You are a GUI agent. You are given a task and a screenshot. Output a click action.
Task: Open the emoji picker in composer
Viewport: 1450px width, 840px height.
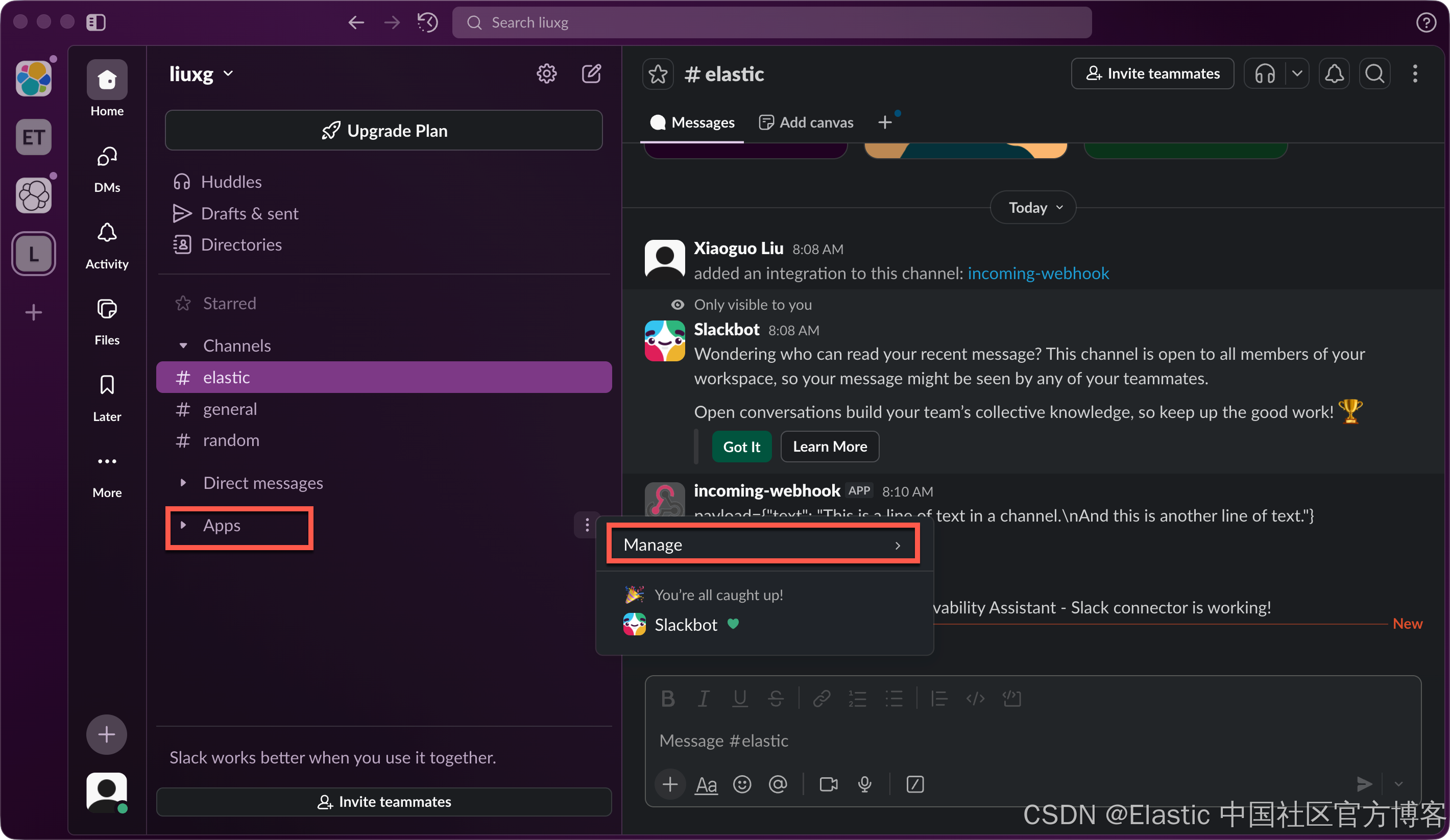(x=742, y=784)
